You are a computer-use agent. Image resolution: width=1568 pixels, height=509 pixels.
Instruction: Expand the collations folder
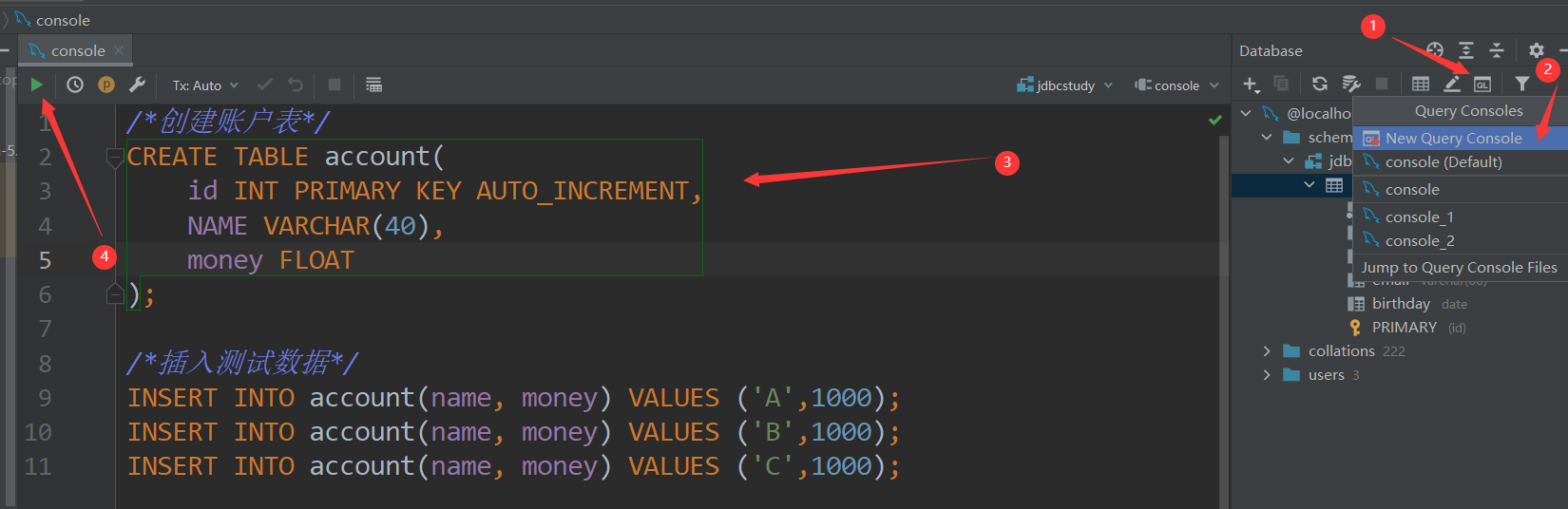(x=1267, y=350)
